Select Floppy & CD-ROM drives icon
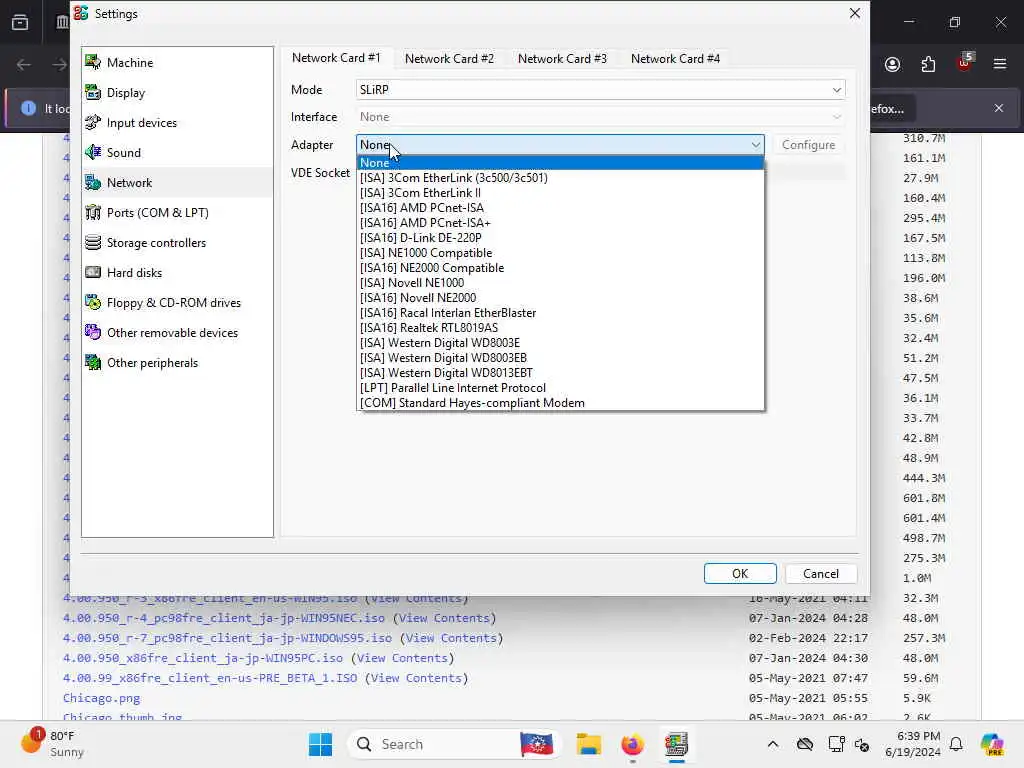This screenshot has width=1024, height=768. point(93,303)
